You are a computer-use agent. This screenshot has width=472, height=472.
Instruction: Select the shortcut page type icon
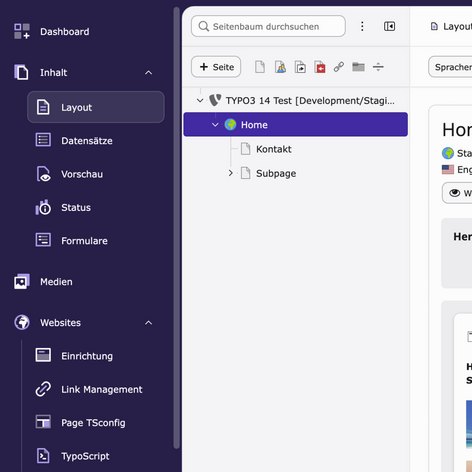coord(300,67)
